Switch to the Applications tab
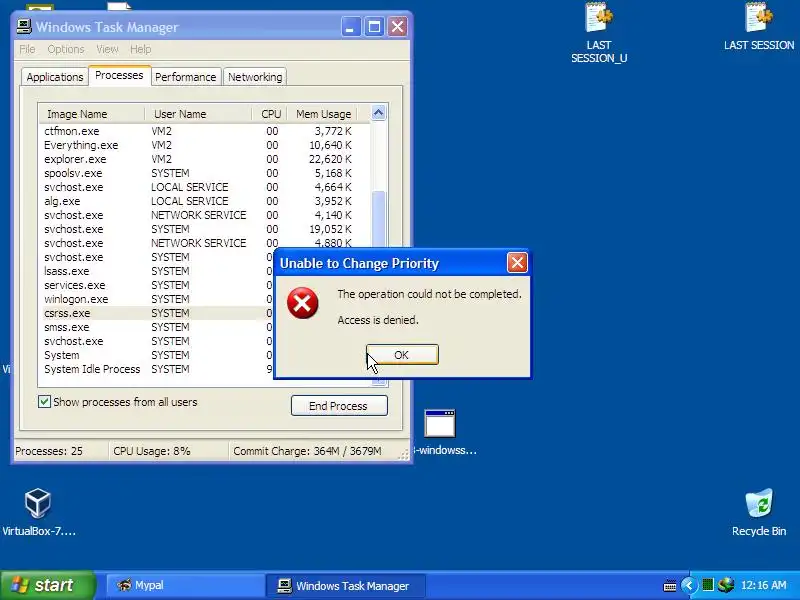The width and height of the screenshot is (800, 600). (x=55, y=77)
